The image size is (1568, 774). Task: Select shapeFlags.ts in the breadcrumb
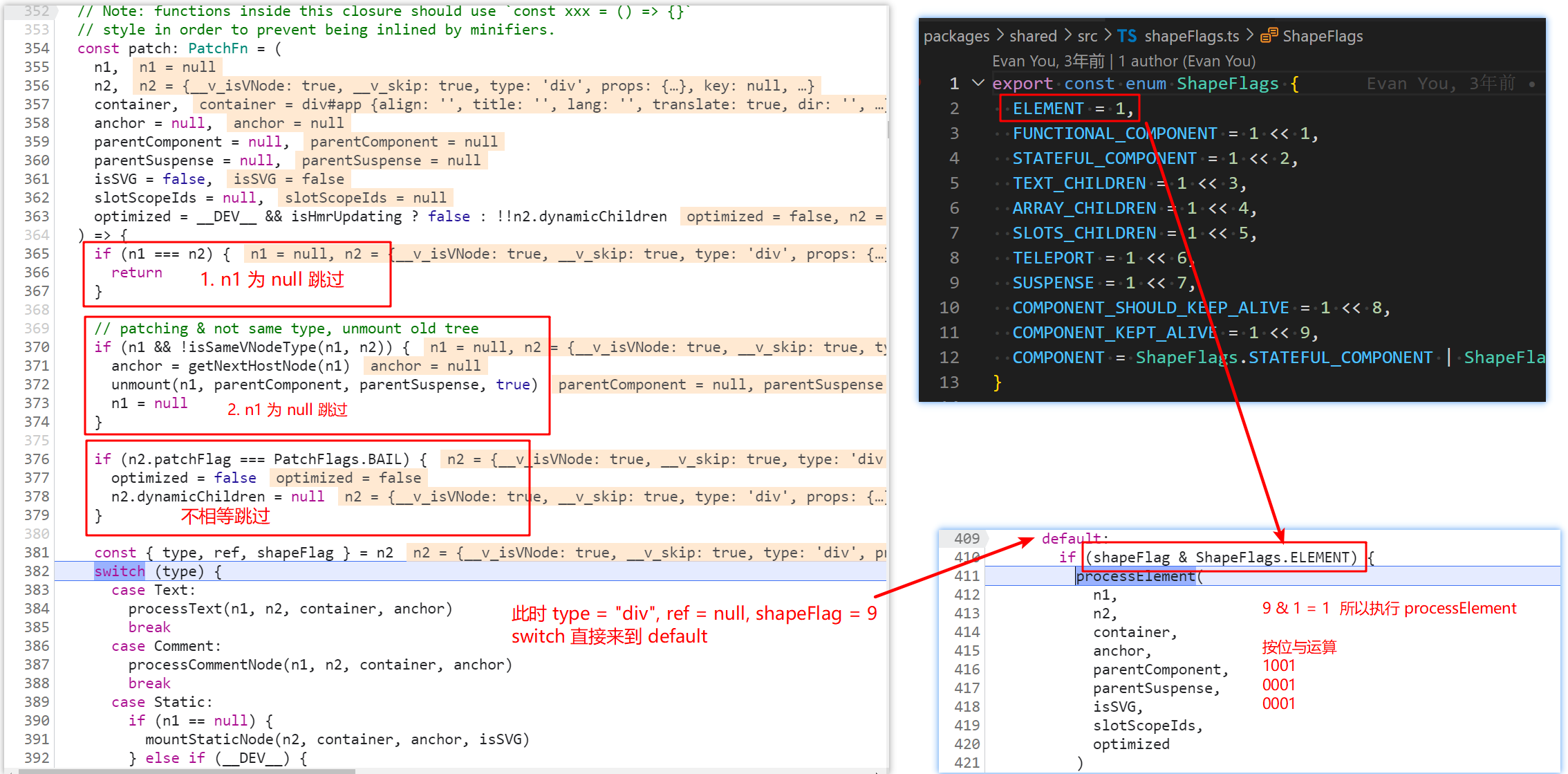[x=1191, y=36]
